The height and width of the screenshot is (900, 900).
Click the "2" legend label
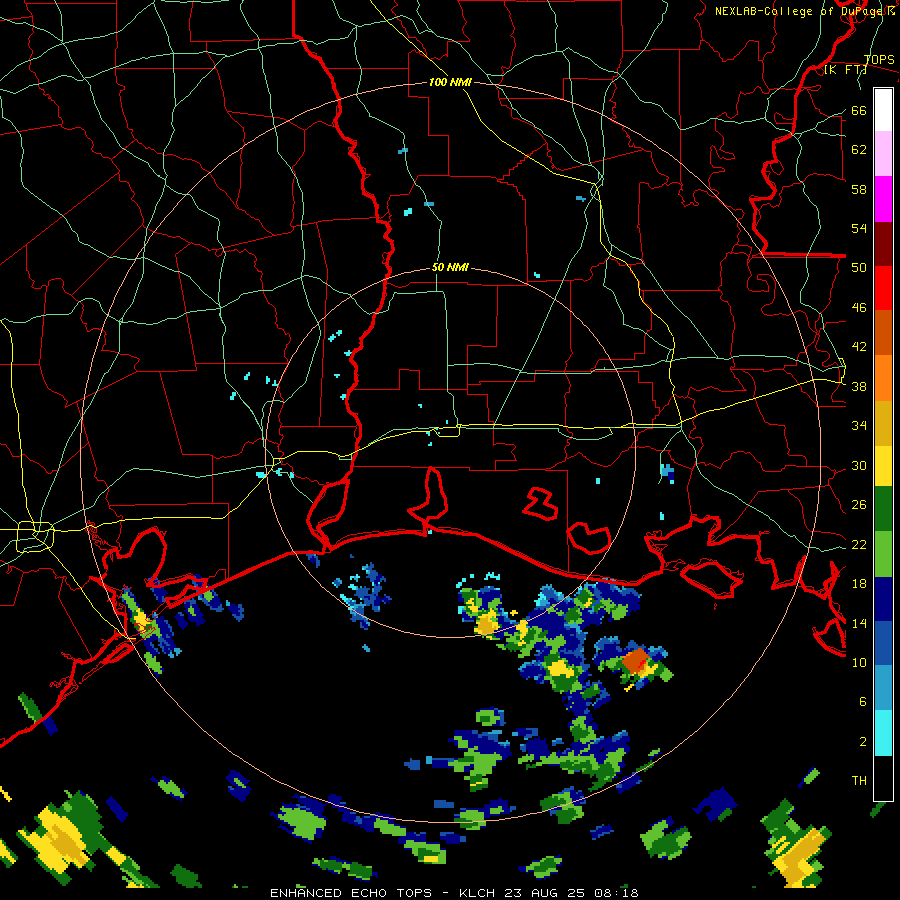(x=862, y=741)
